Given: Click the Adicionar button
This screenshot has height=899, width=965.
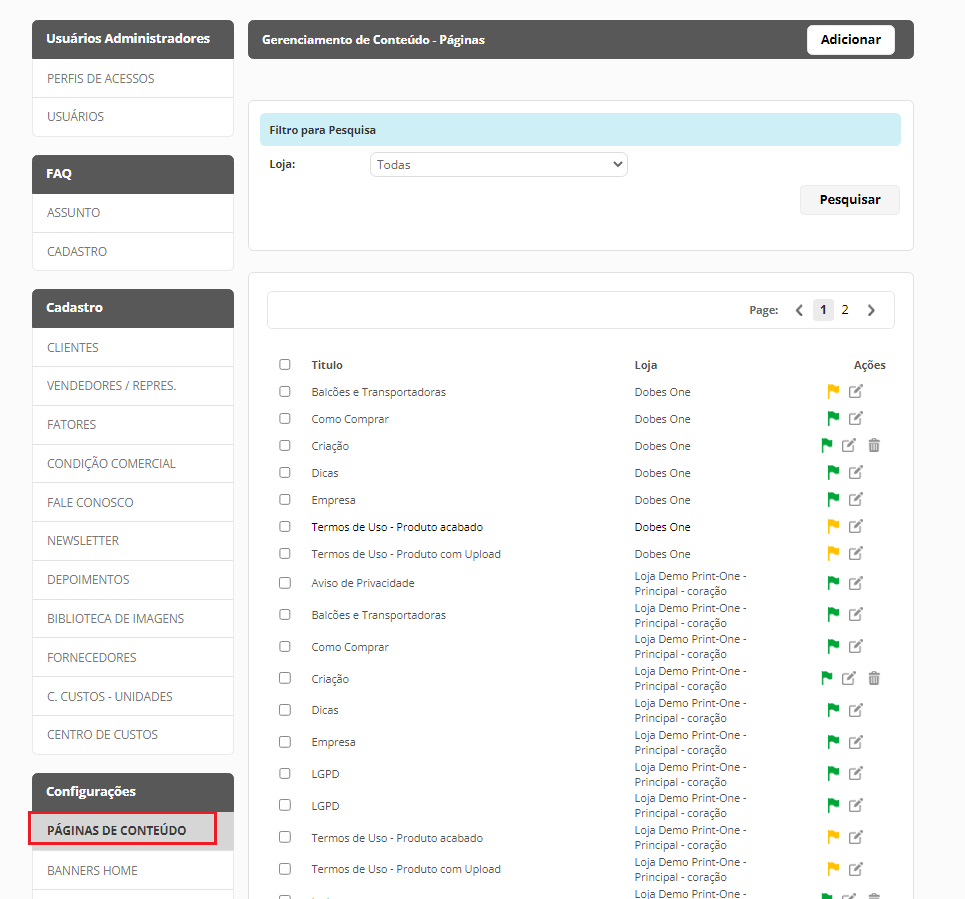Looking at the screenshot, I should tap(851, 39).
